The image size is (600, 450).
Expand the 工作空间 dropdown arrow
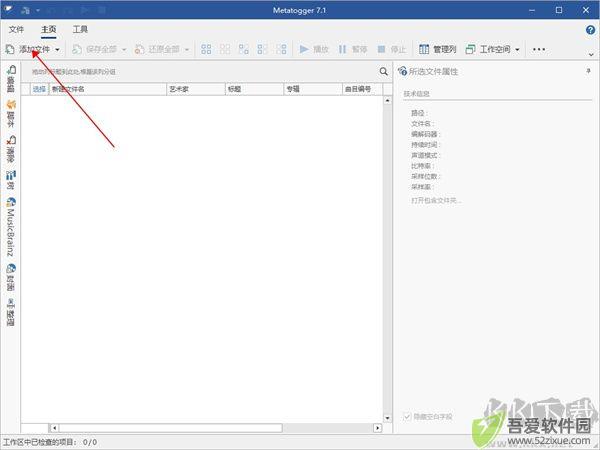(x=517, y=49)
